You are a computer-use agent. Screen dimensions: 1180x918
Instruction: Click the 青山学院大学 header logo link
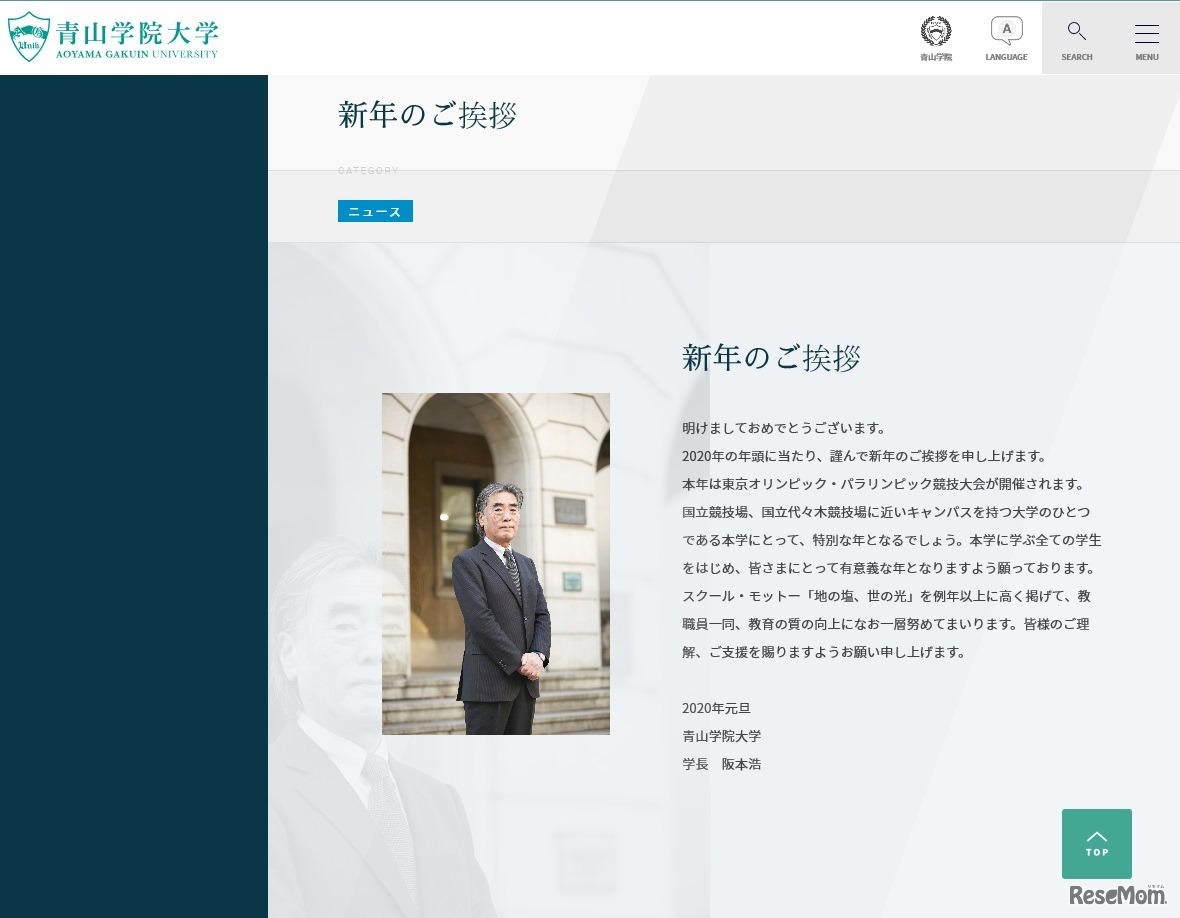tap(113, 36)
